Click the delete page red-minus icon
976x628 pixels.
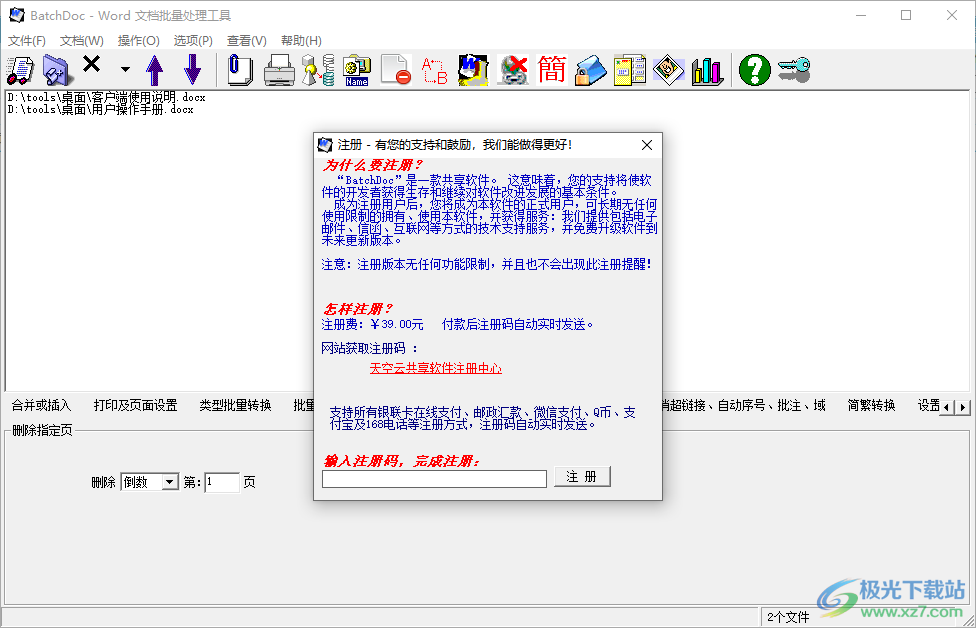[396, 70]
